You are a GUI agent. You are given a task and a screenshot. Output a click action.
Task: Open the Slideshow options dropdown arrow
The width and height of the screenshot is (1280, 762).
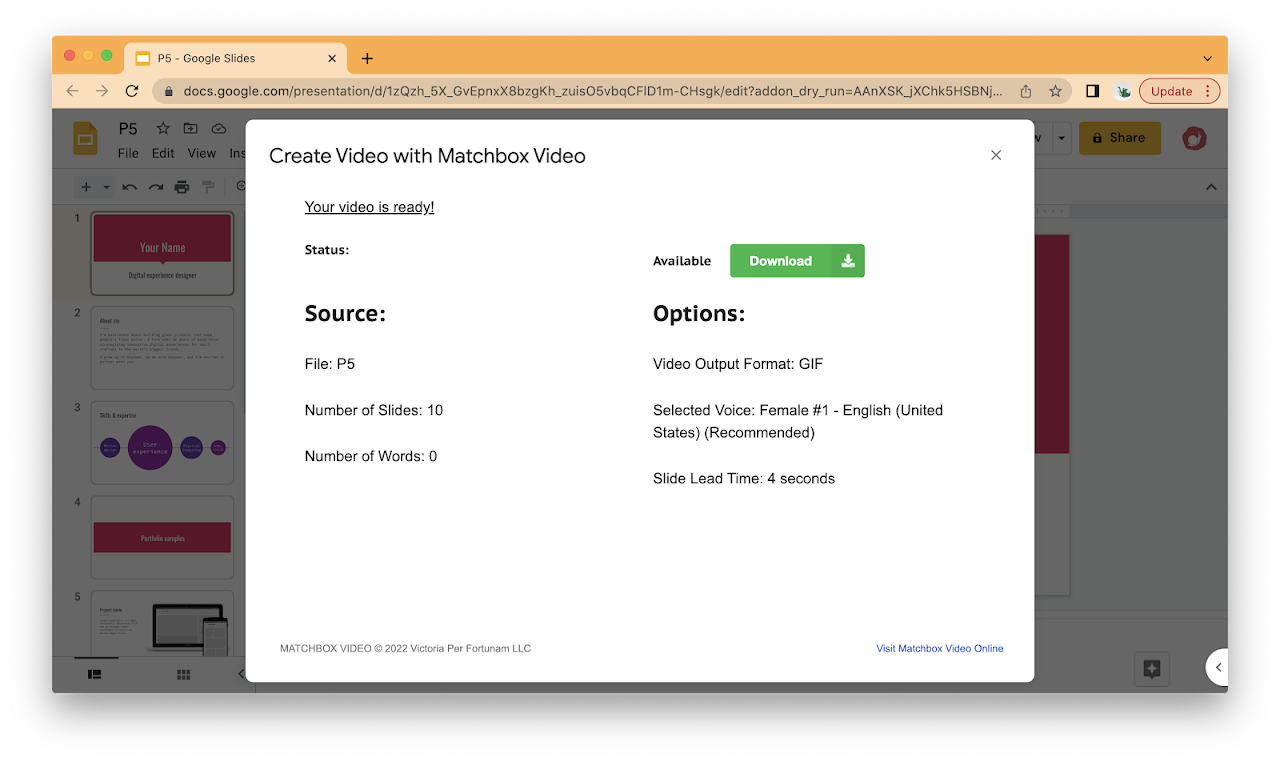coord(1061,138)
